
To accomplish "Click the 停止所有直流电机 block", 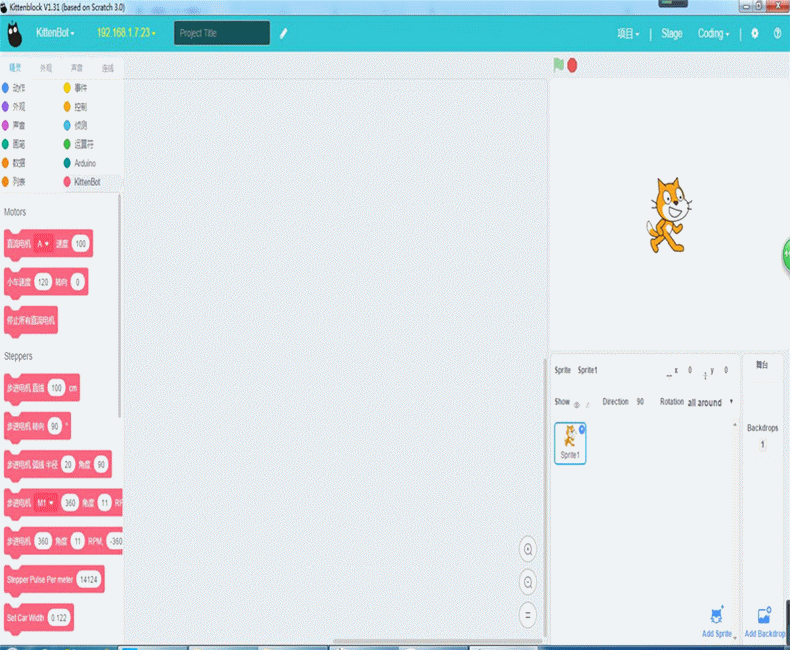I will tap(31, 320).
